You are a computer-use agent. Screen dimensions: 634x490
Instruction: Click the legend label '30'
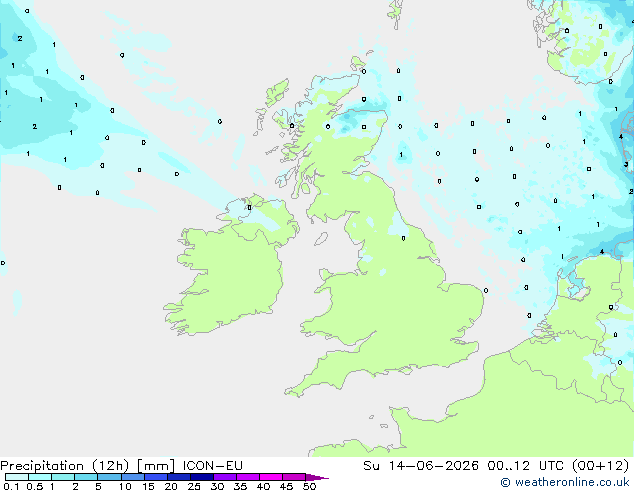click(x=217, y=486)
